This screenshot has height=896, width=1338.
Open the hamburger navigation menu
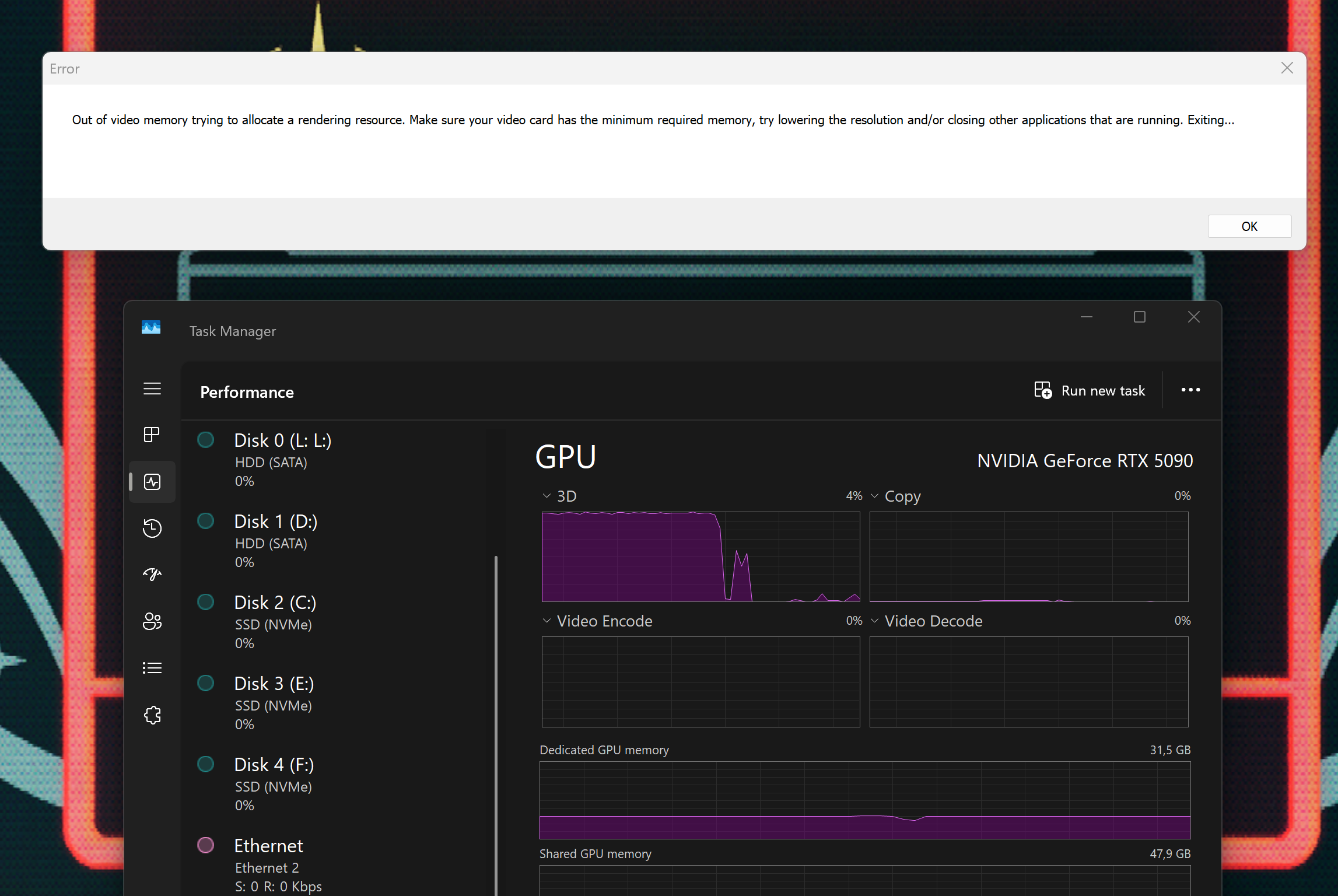click(152, 388)
